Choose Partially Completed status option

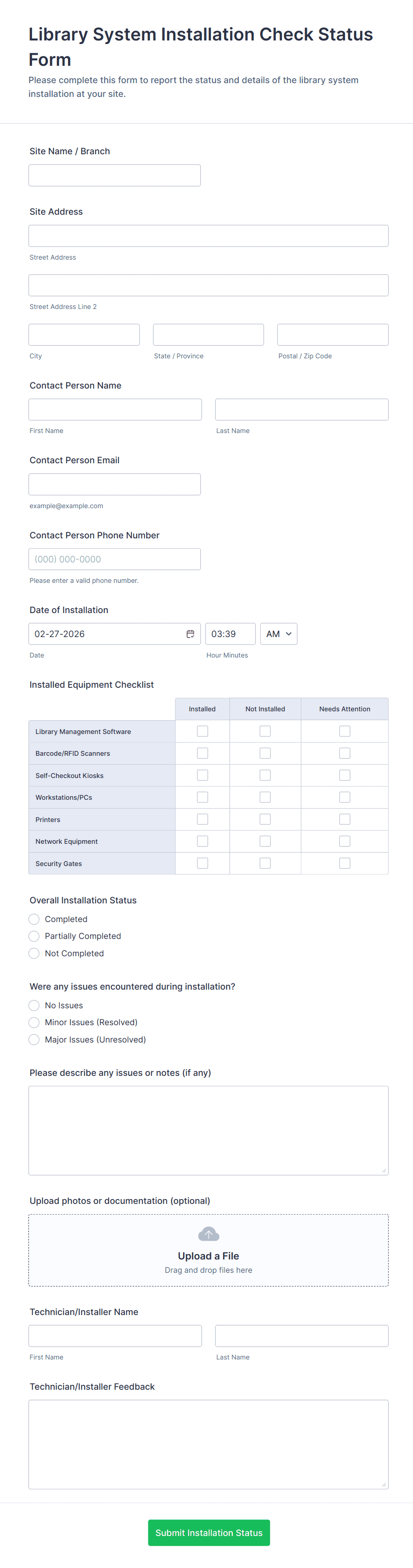click(x=34, y=936)
